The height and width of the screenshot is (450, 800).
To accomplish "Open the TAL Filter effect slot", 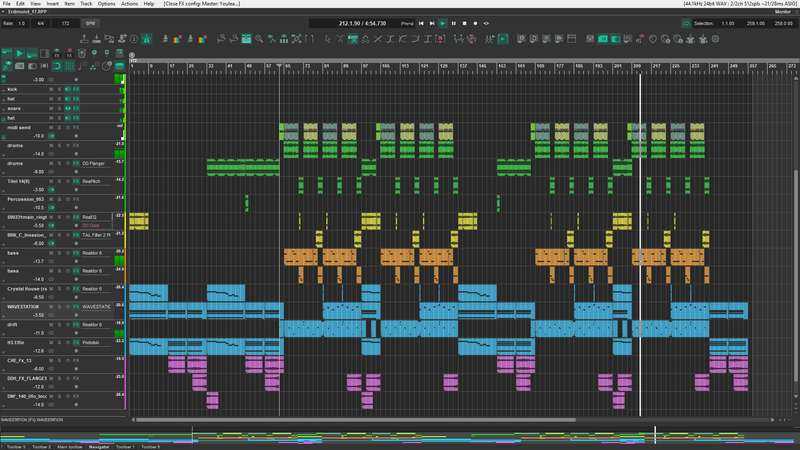I will (x=96, y=235).
